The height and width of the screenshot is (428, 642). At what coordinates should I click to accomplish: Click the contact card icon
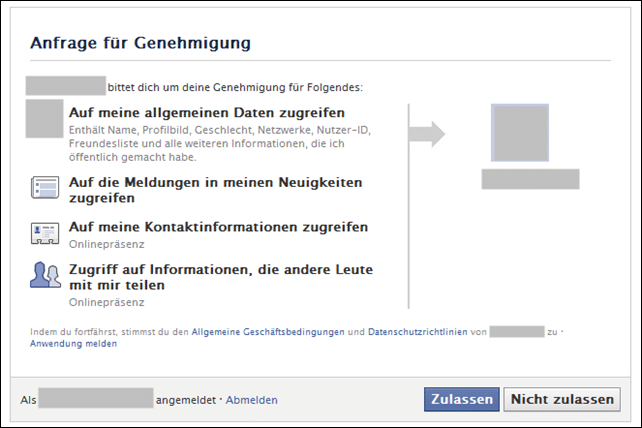pyautogui.click(x=45, y=233)
